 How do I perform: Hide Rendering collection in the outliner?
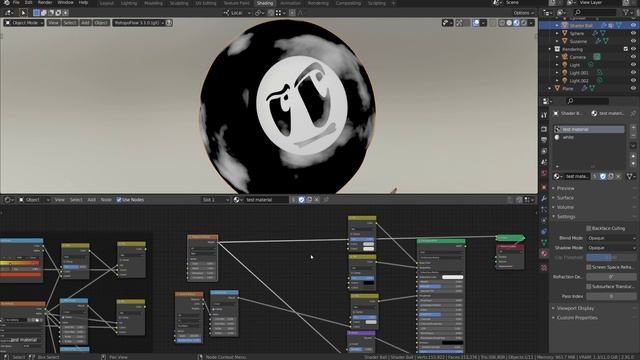633,49
